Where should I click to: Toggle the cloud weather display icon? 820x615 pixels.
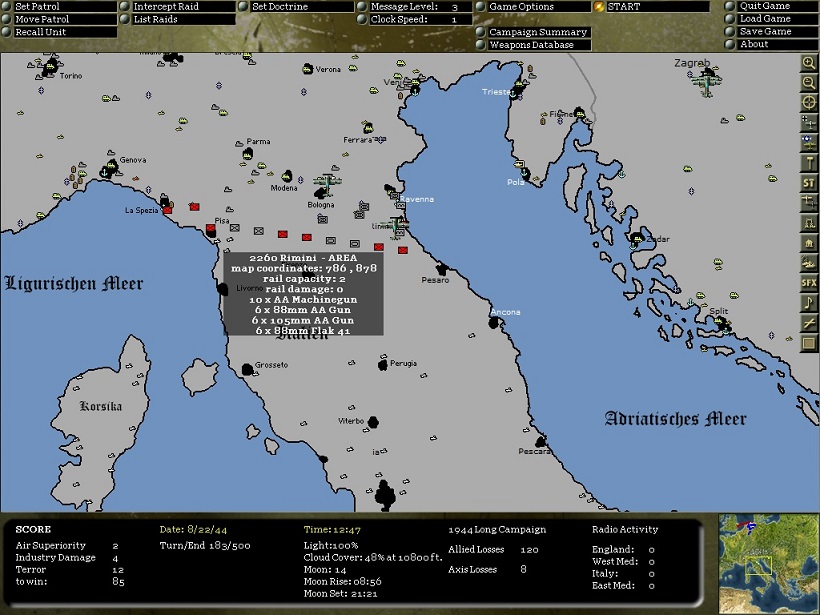808,263
